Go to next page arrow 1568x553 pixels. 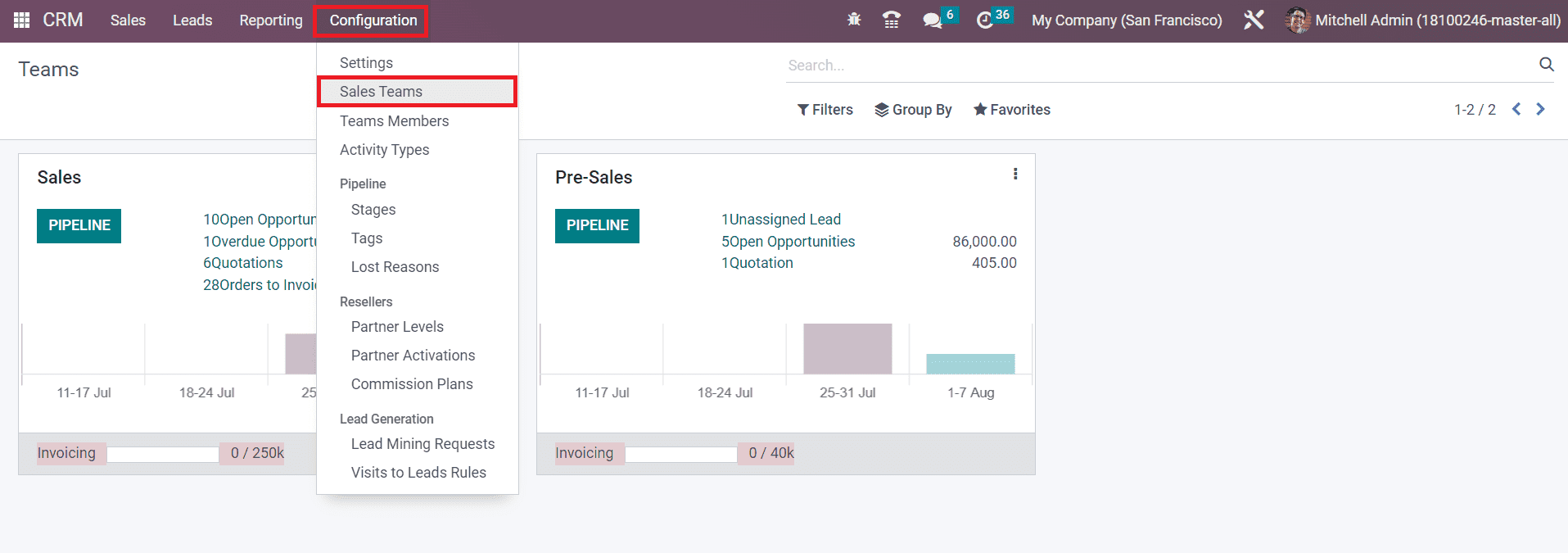1540,109
